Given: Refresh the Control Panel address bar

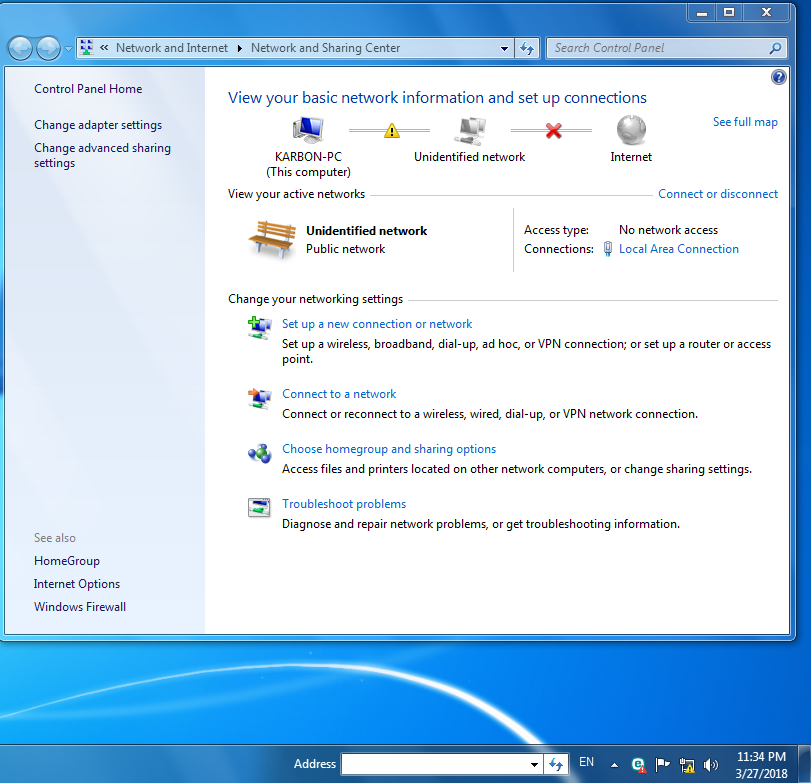Looking at the screenshot, I should (x=527, y=48).
